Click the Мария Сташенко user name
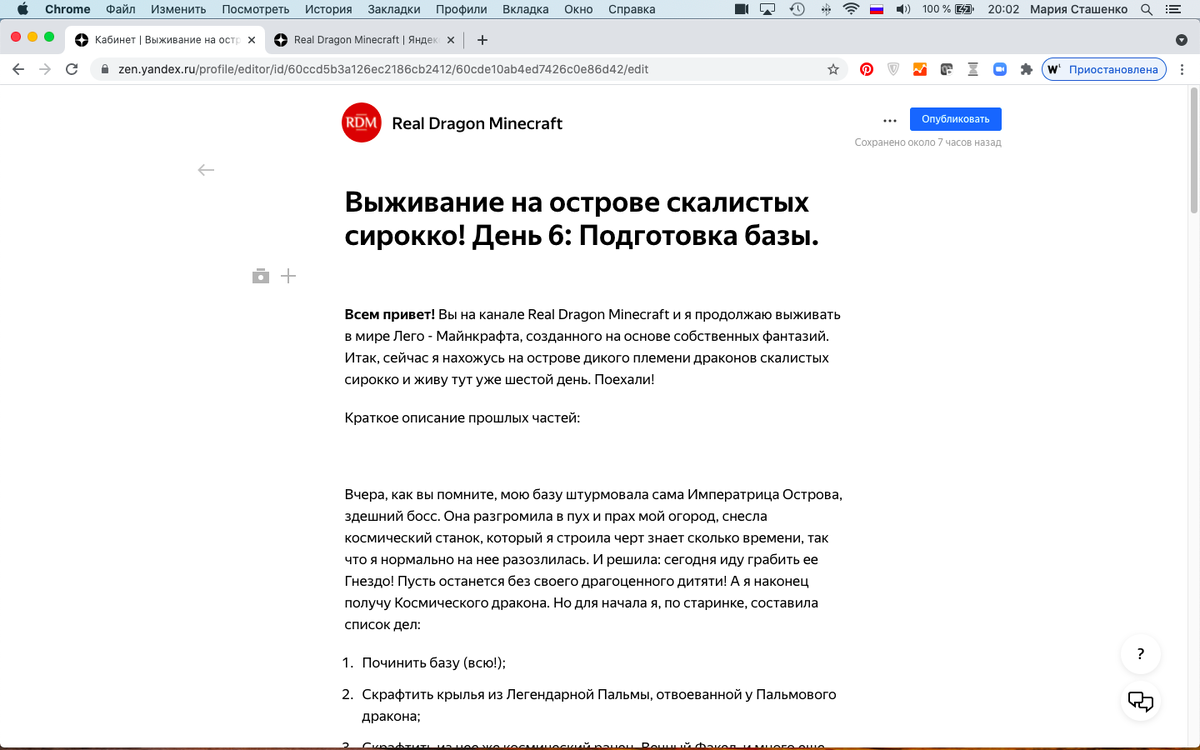This screenshot has width=1200, height=750. 1078,9
